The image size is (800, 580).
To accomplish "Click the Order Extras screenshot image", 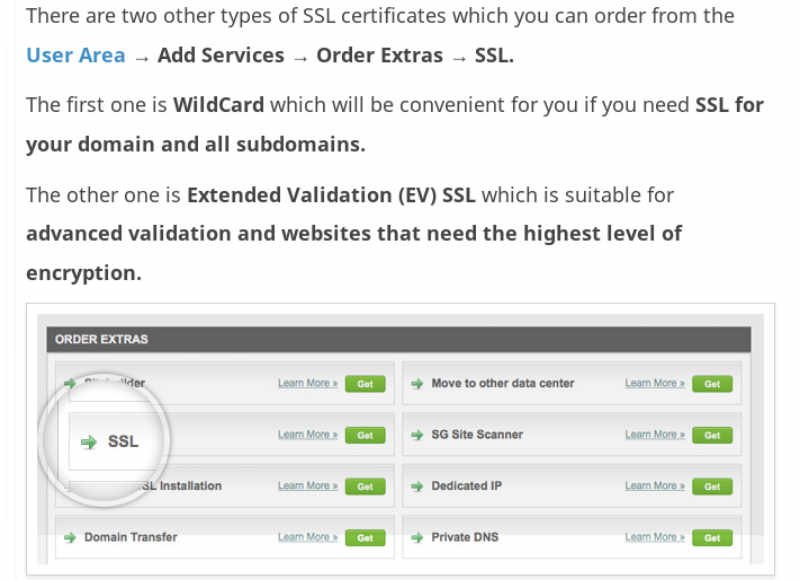I will click(401, 439).
